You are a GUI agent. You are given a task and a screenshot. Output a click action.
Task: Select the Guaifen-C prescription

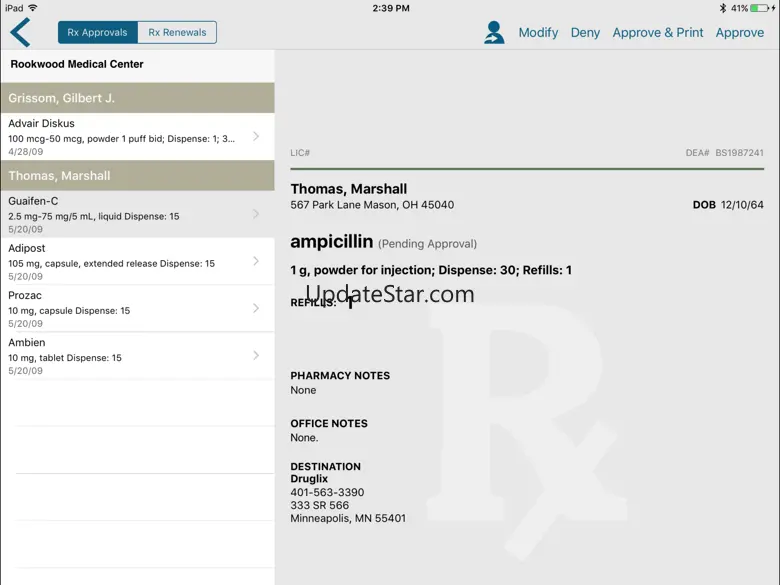pos(137,214)
